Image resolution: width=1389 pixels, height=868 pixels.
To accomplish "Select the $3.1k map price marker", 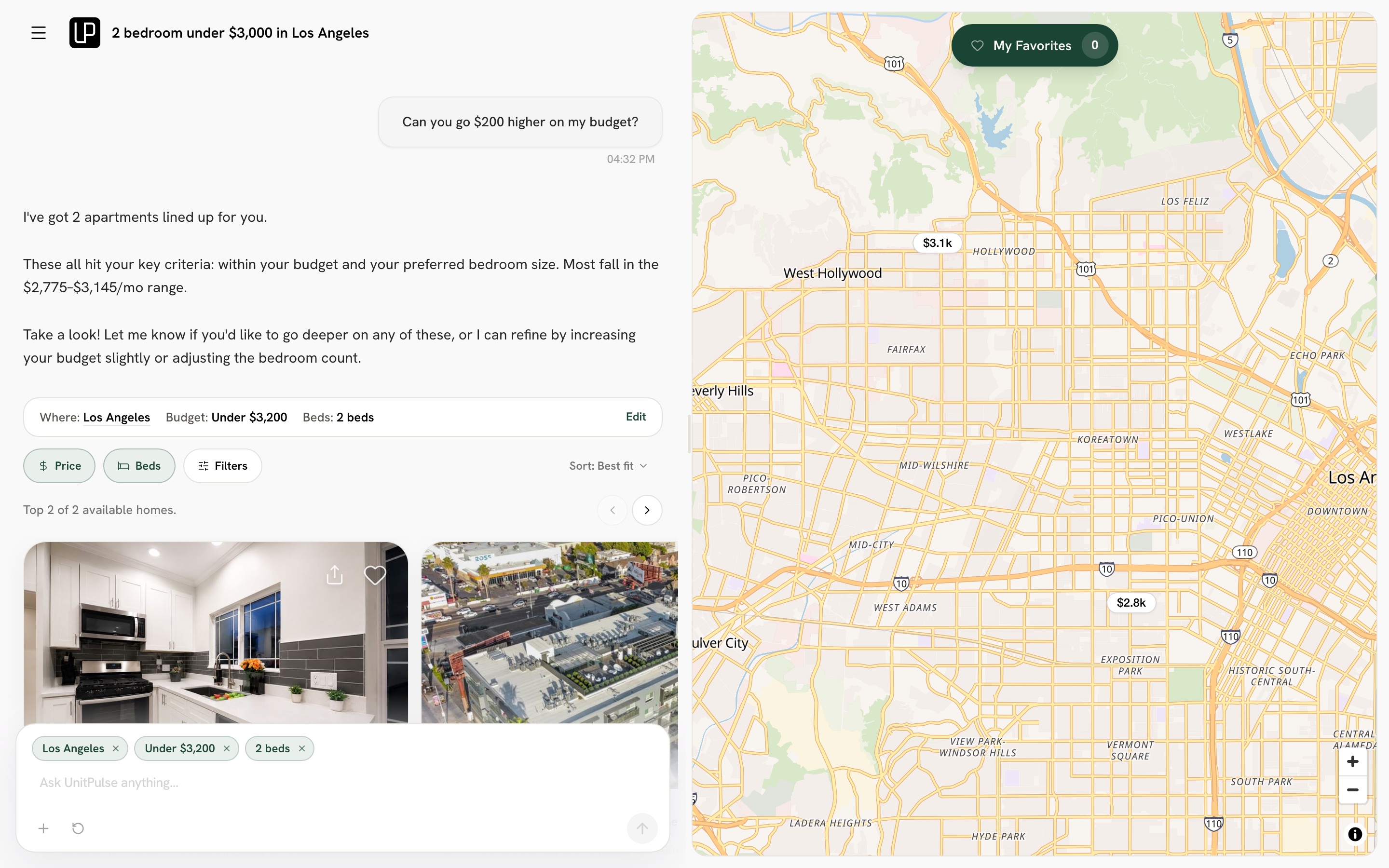I will click(x=937, y=243).
